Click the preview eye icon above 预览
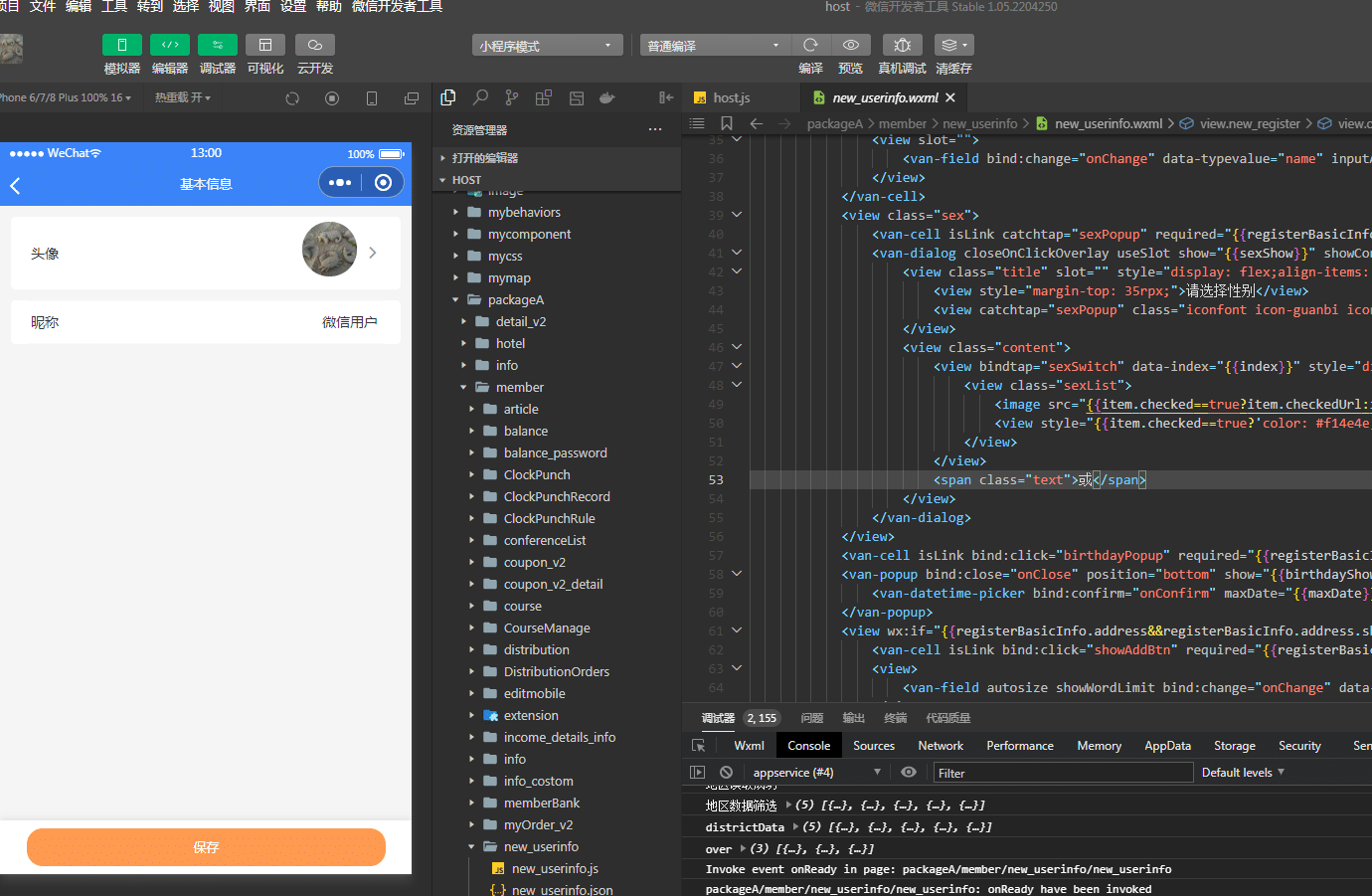The width and height of the screenshot is (1372, 896). (x=851, y=45)
